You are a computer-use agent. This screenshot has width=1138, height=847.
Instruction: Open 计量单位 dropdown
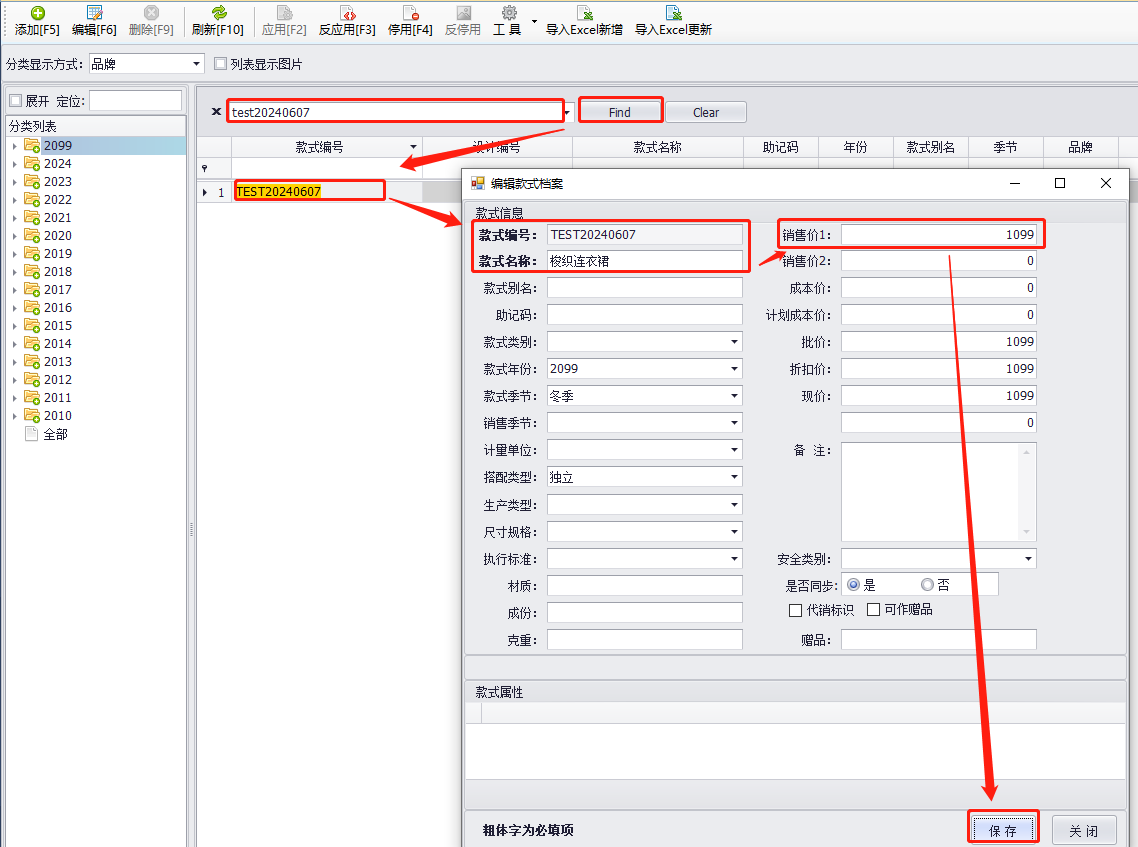click(x=734, y=451)
